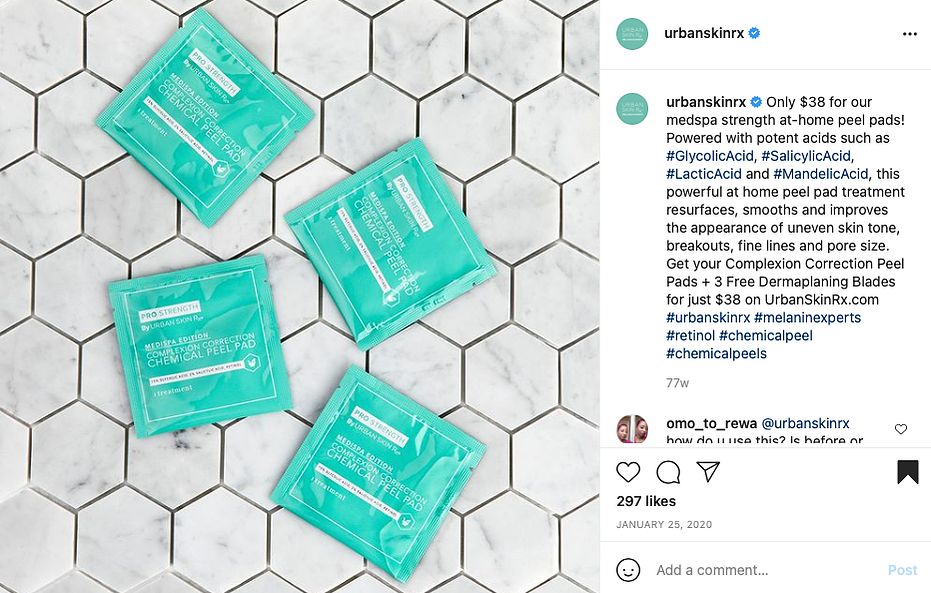Click in the Add a comment field

[766, 570]
